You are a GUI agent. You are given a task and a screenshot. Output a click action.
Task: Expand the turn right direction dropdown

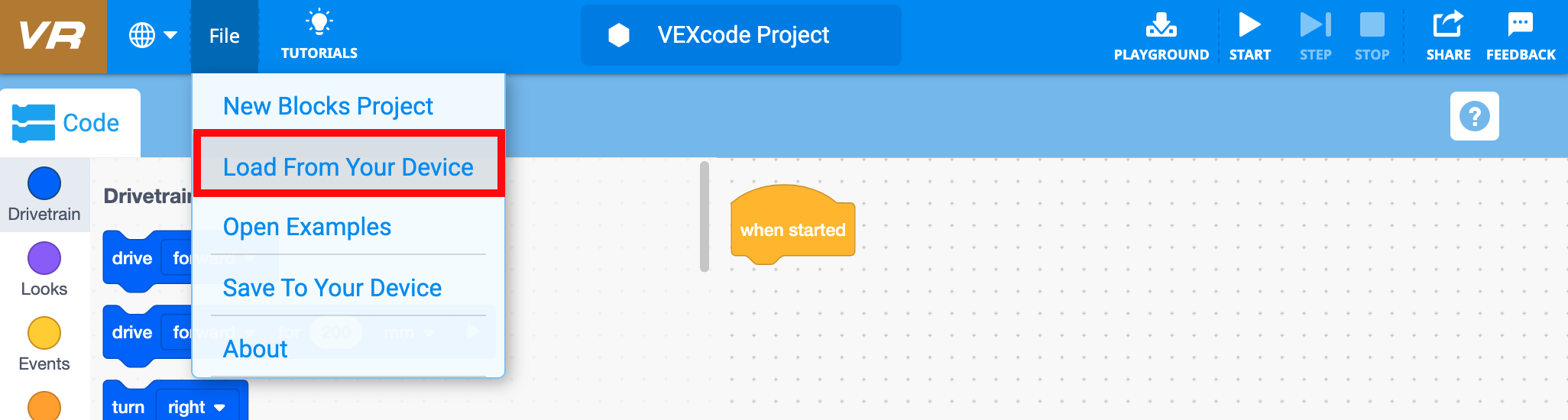[x=219, y=408]
